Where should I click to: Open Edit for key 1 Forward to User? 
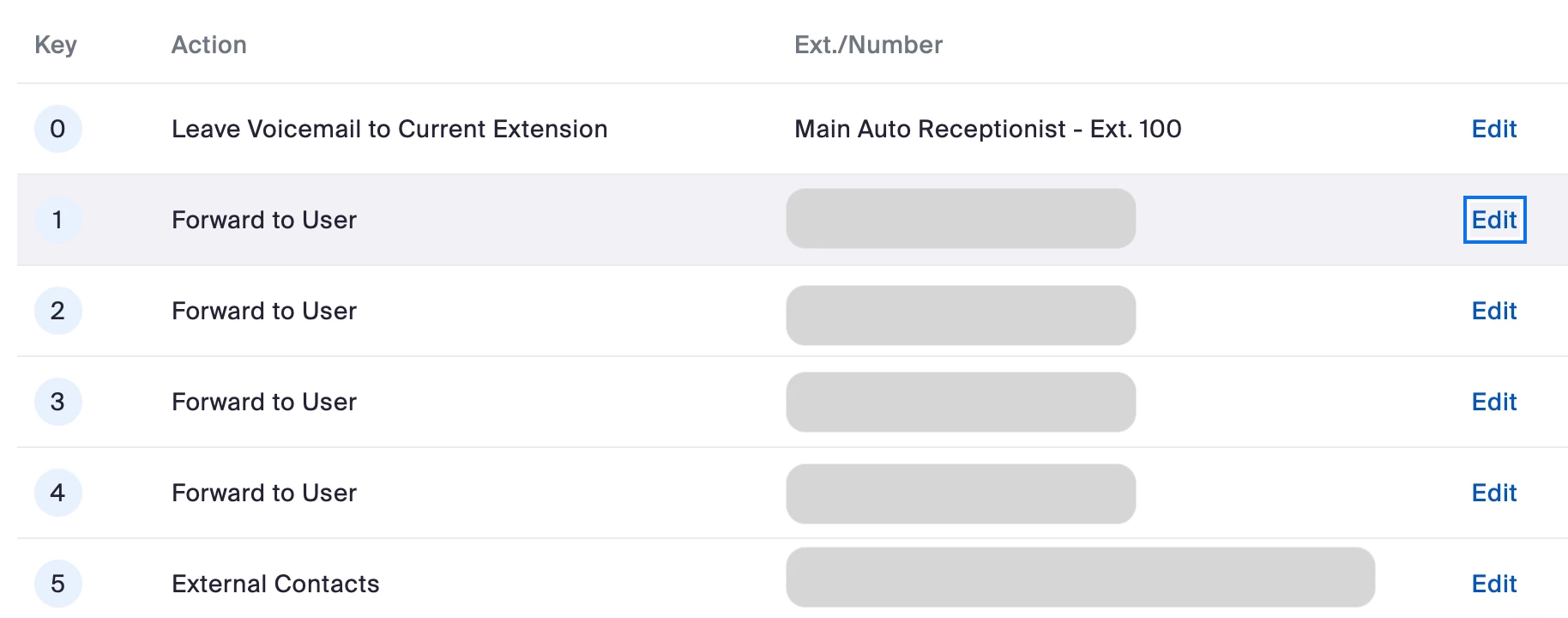click(x=1493, y=220)
